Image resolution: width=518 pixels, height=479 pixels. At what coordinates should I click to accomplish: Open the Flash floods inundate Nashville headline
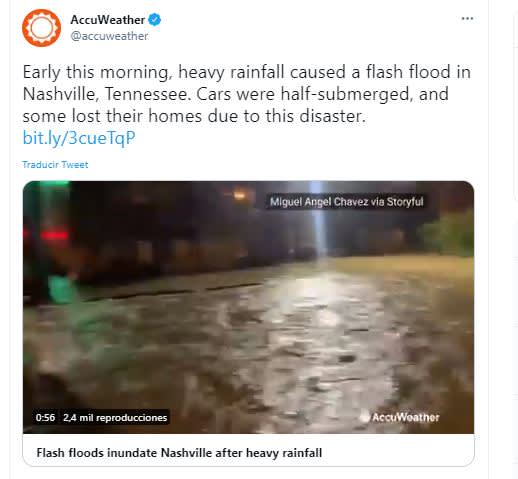179,453
